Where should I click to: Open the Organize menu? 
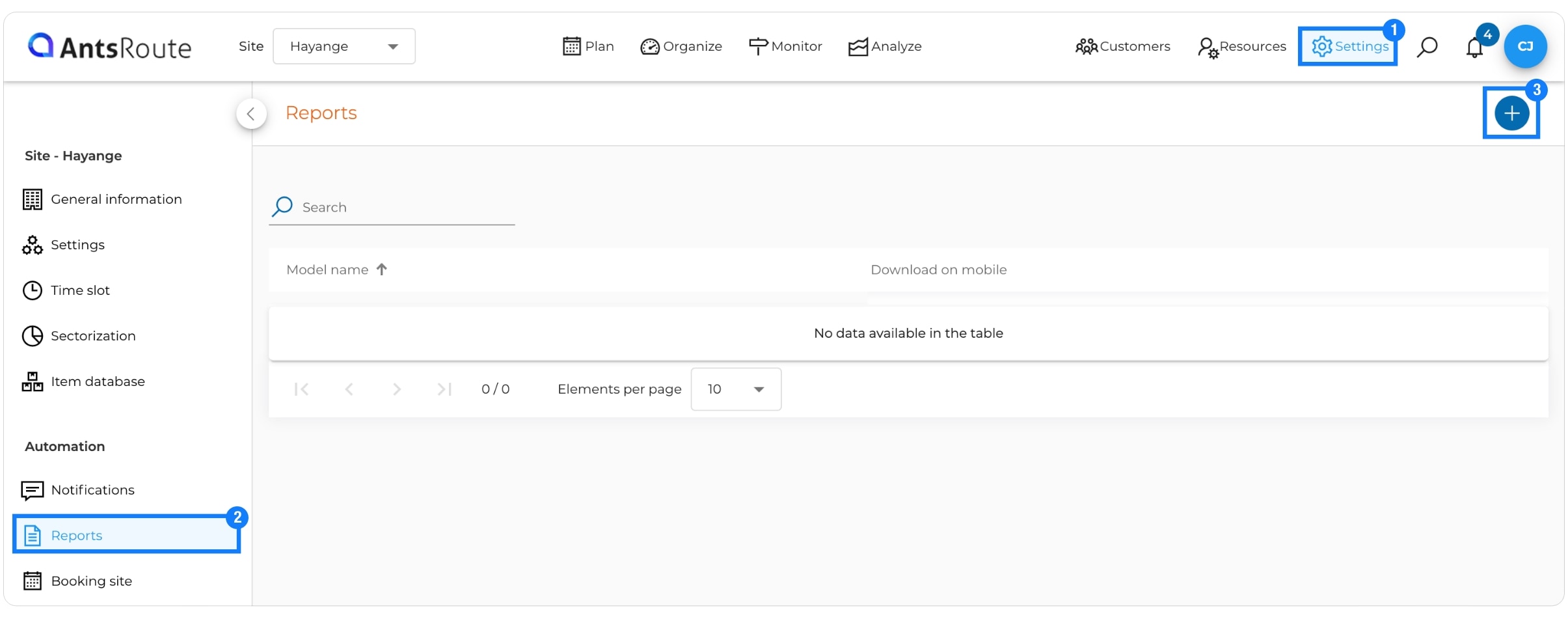tap(681, 46)
